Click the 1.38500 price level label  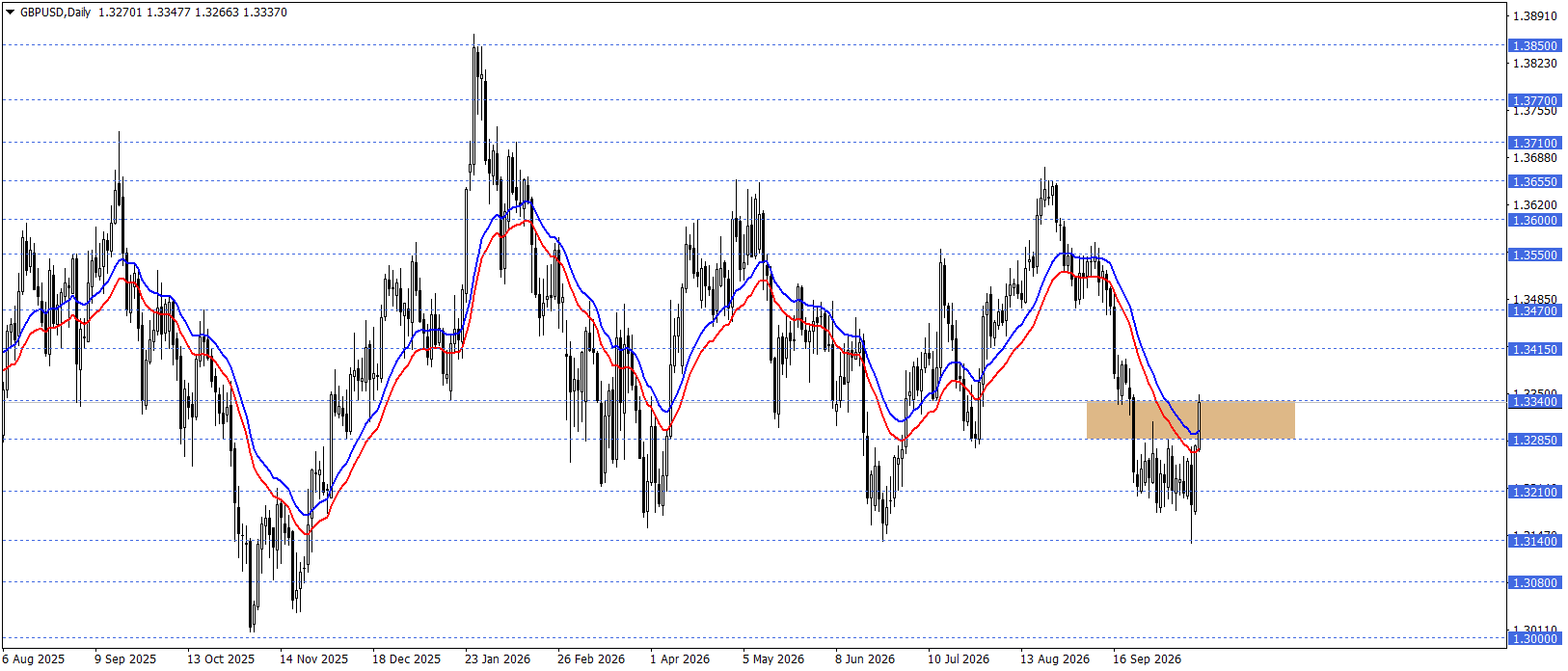pos(1534,45)
